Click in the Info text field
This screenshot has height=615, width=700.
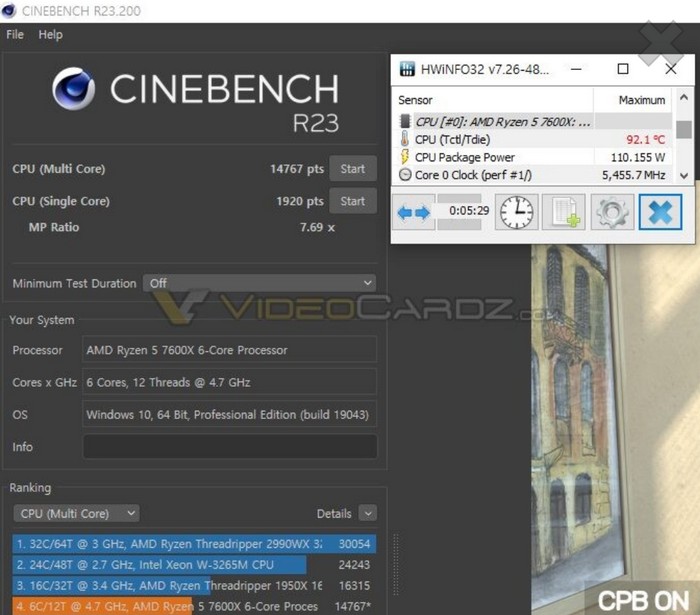pos(229,446)
